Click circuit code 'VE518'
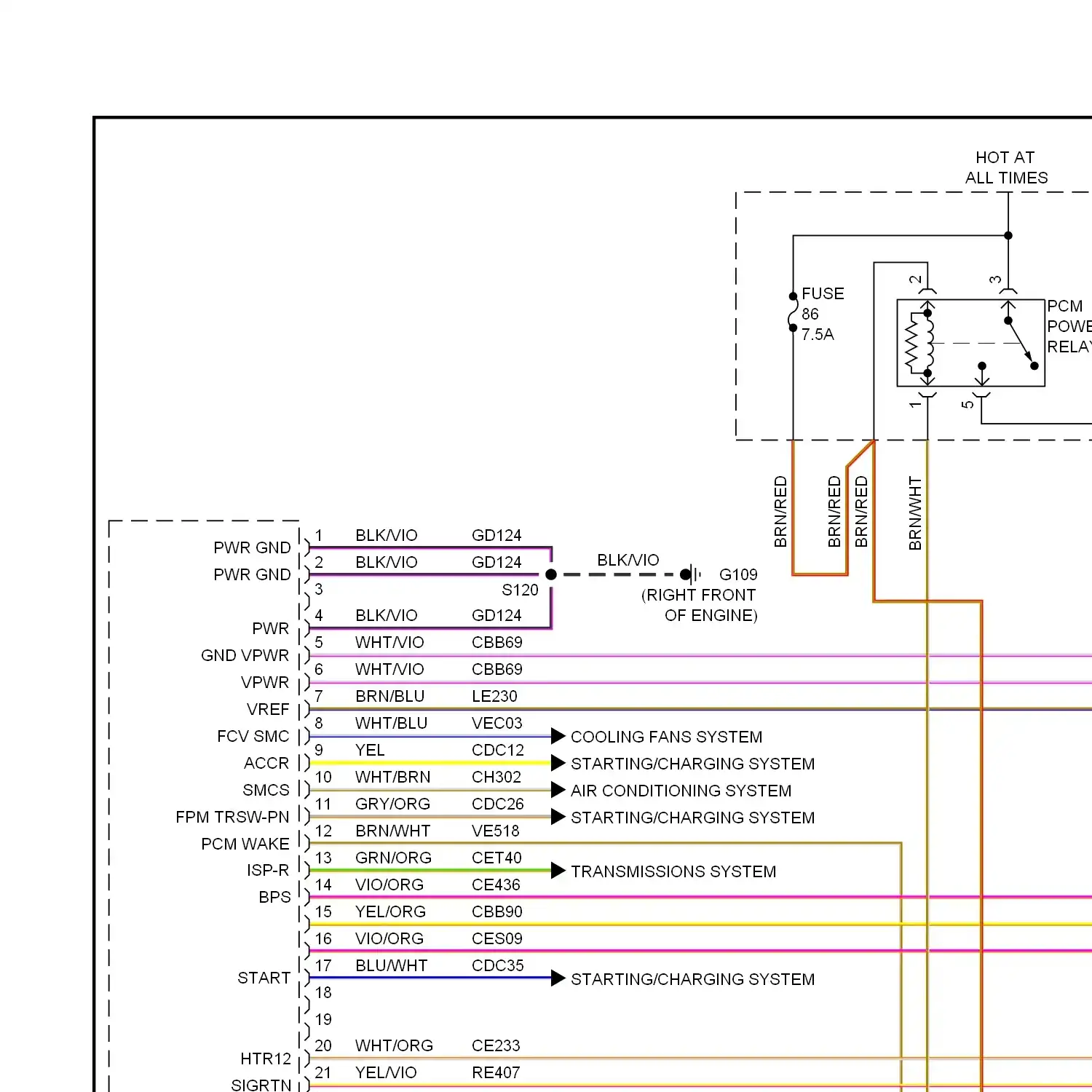The width and height of the screenshot is (1092, 1092). pyautogui.click(x=495, y=831)
